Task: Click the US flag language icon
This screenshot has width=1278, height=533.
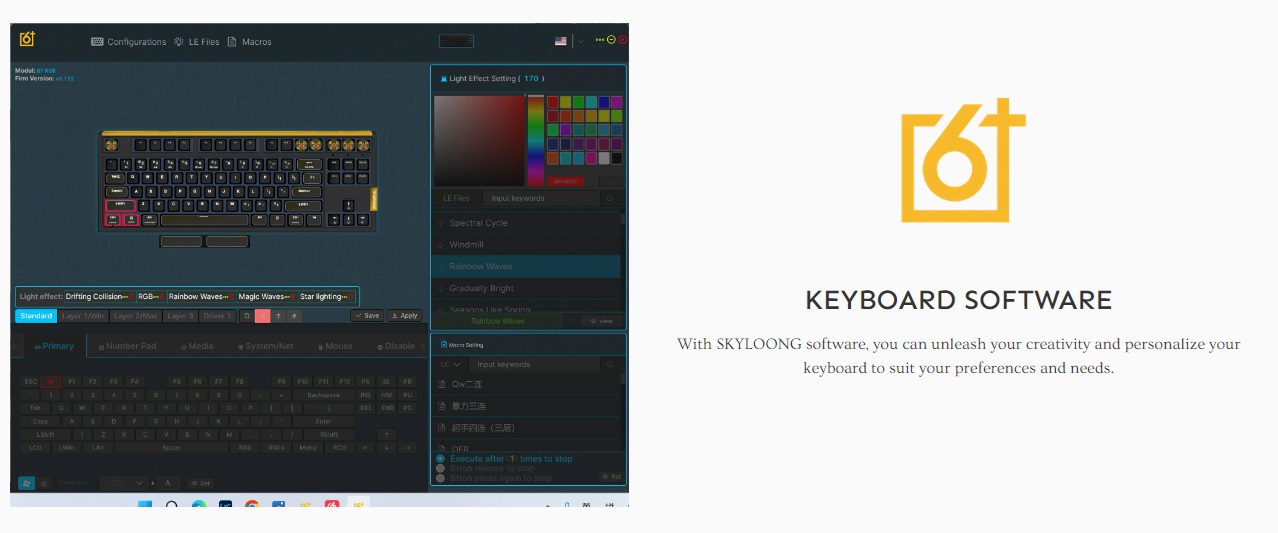Action: 561,41
